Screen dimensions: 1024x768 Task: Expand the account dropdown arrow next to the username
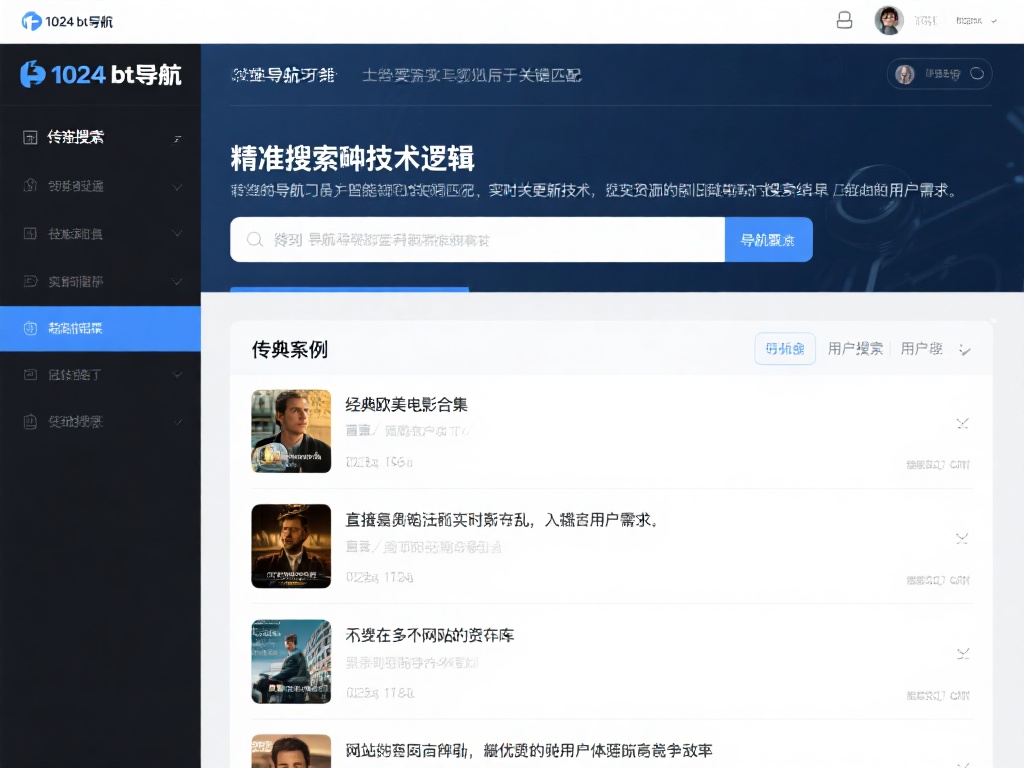(x=993, y=21)
